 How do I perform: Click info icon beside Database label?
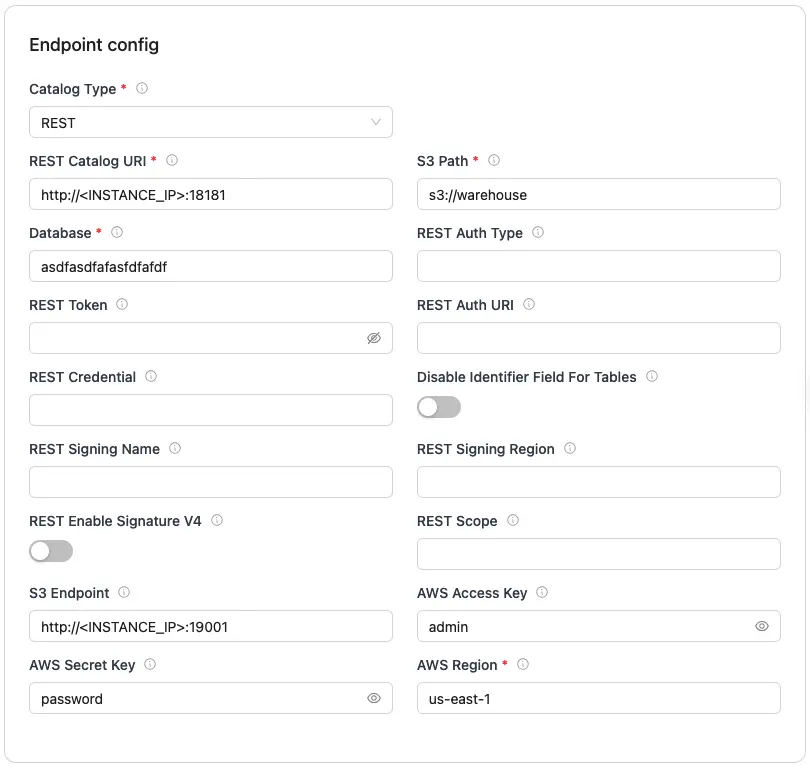click(117, 233)
